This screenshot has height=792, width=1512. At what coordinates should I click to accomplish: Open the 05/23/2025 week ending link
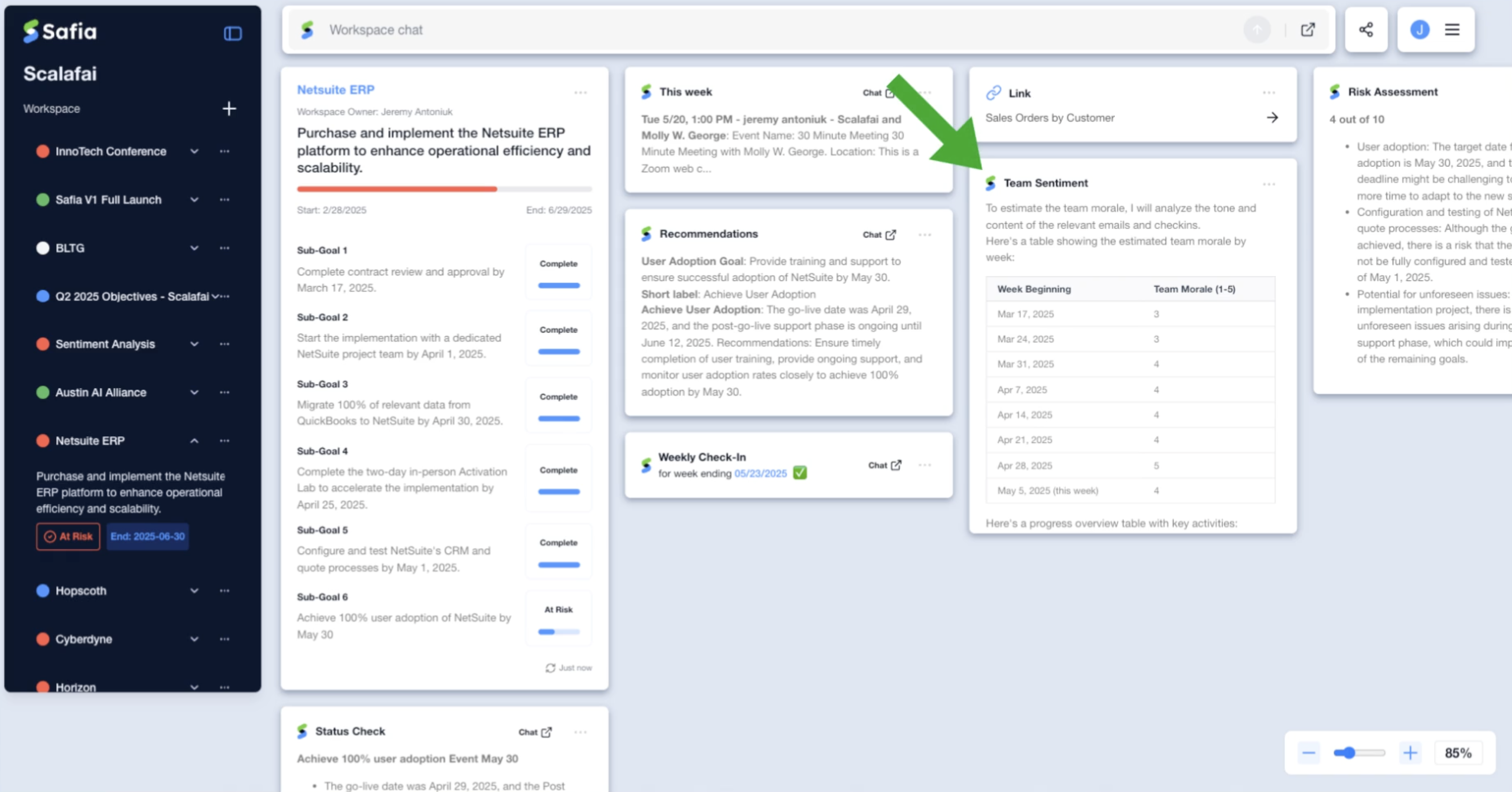click(x=760, y=473)
